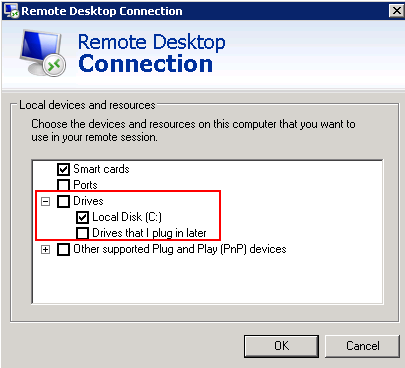Select Drives that I plug in later label
Image resolution: width=405 pixels, height=368 pixels.
coord(149,233)
